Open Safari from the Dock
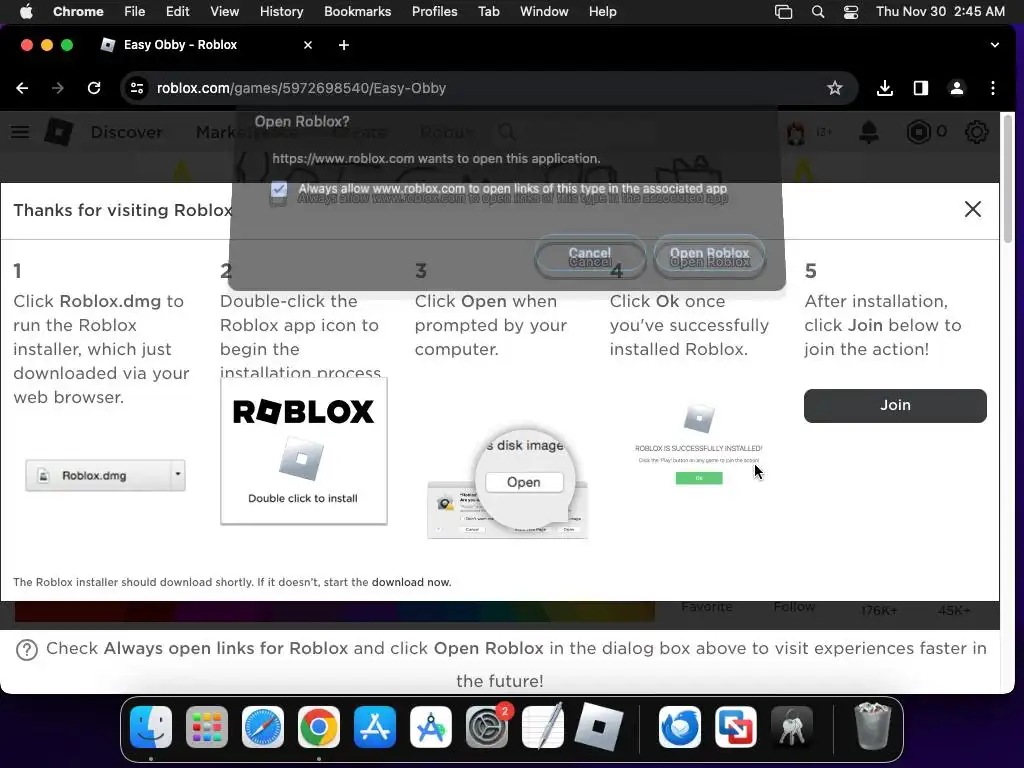 [x=263, y=727]
